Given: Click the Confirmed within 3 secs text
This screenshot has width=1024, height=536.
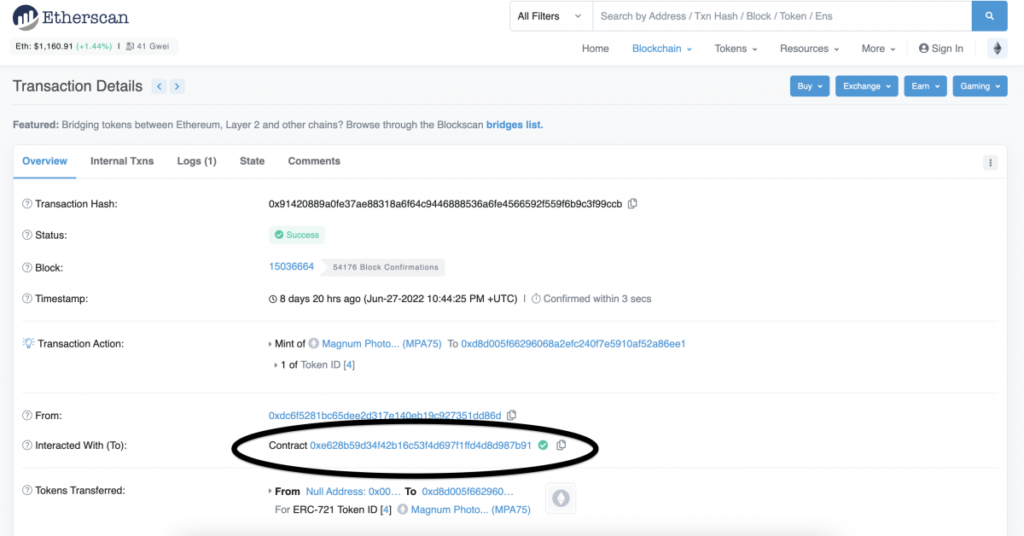Looking at the screenshot, I should 597,298.
